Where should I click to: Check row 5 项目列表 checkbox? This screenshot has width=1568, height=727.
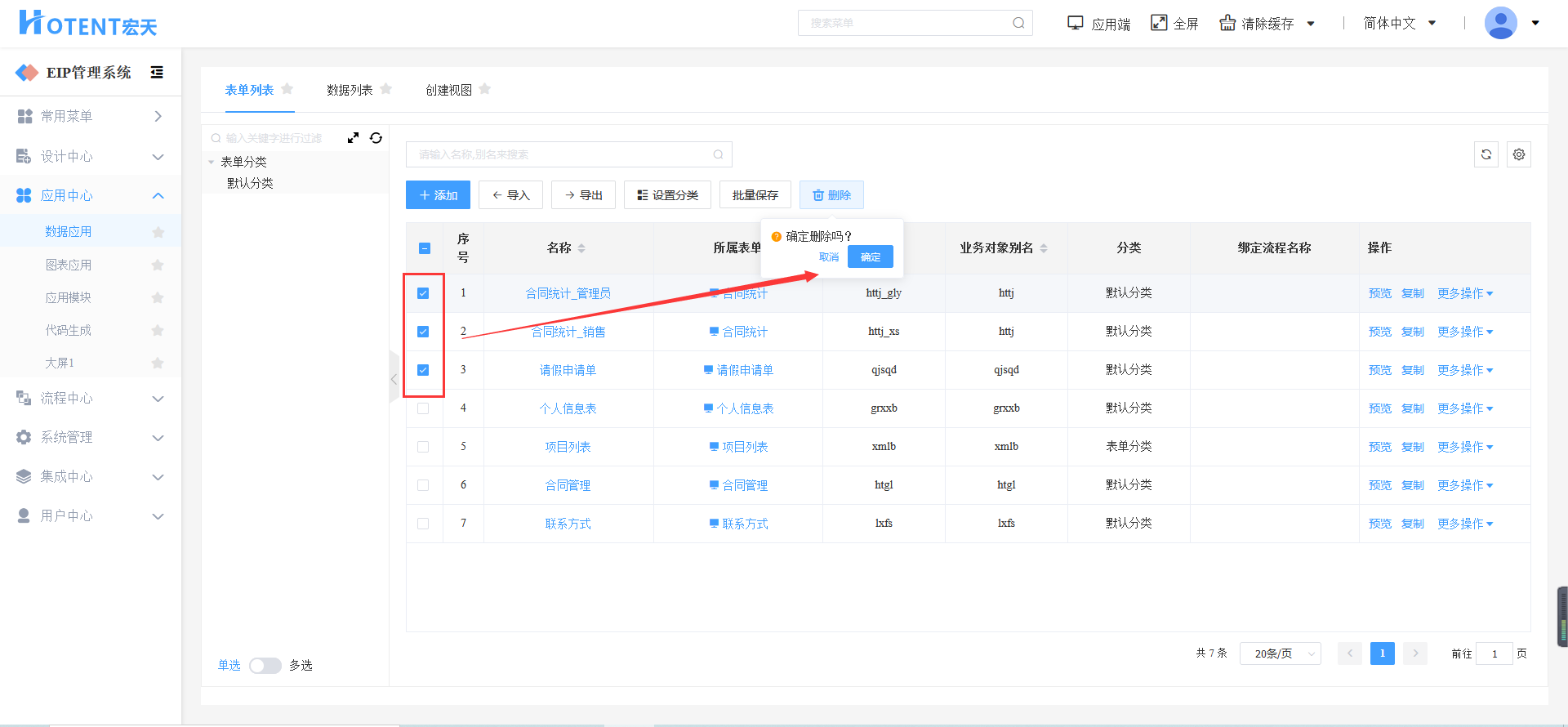(x=423, y=447)
